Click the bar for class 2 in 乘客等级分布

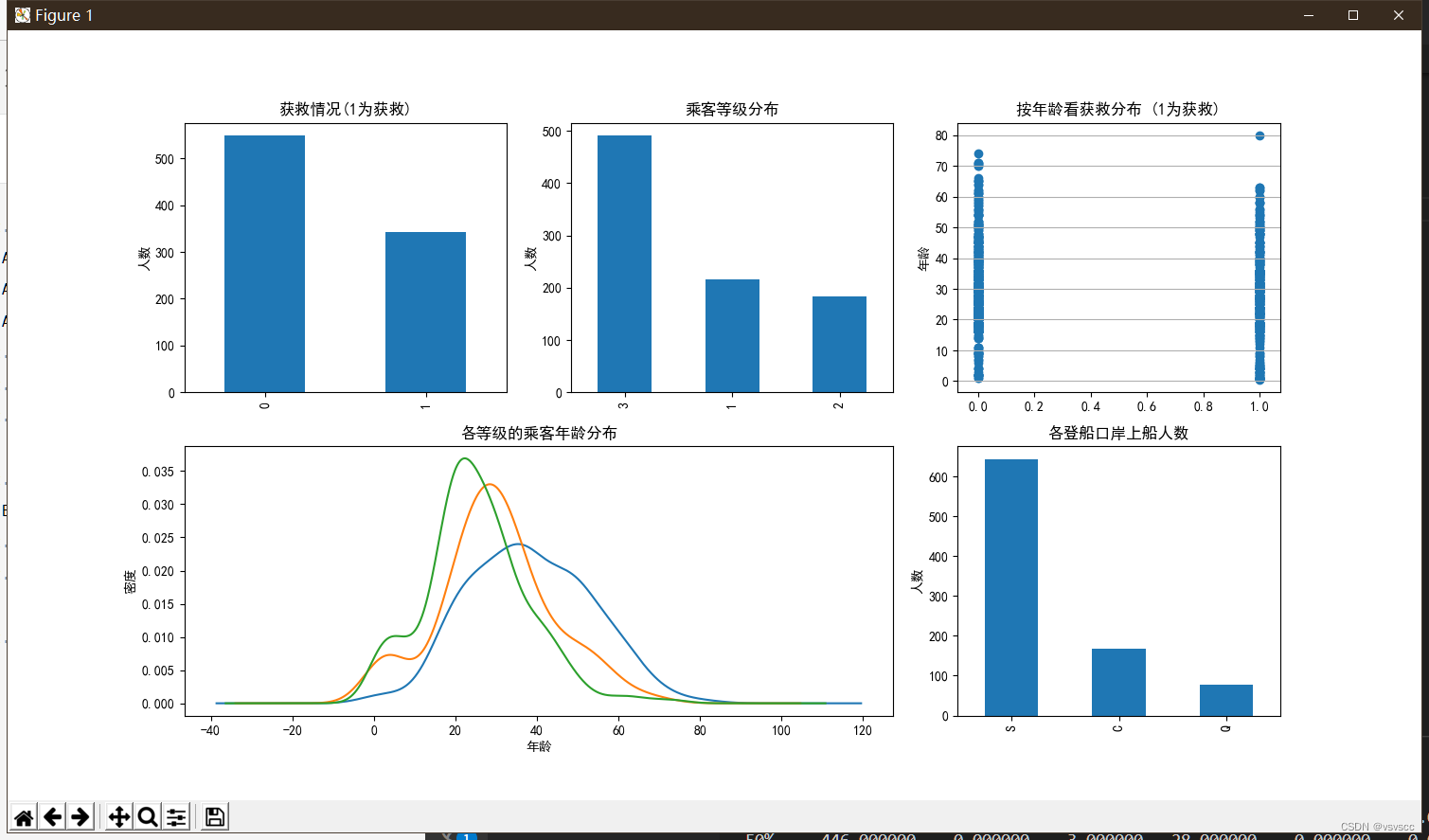tap(839, 345)
